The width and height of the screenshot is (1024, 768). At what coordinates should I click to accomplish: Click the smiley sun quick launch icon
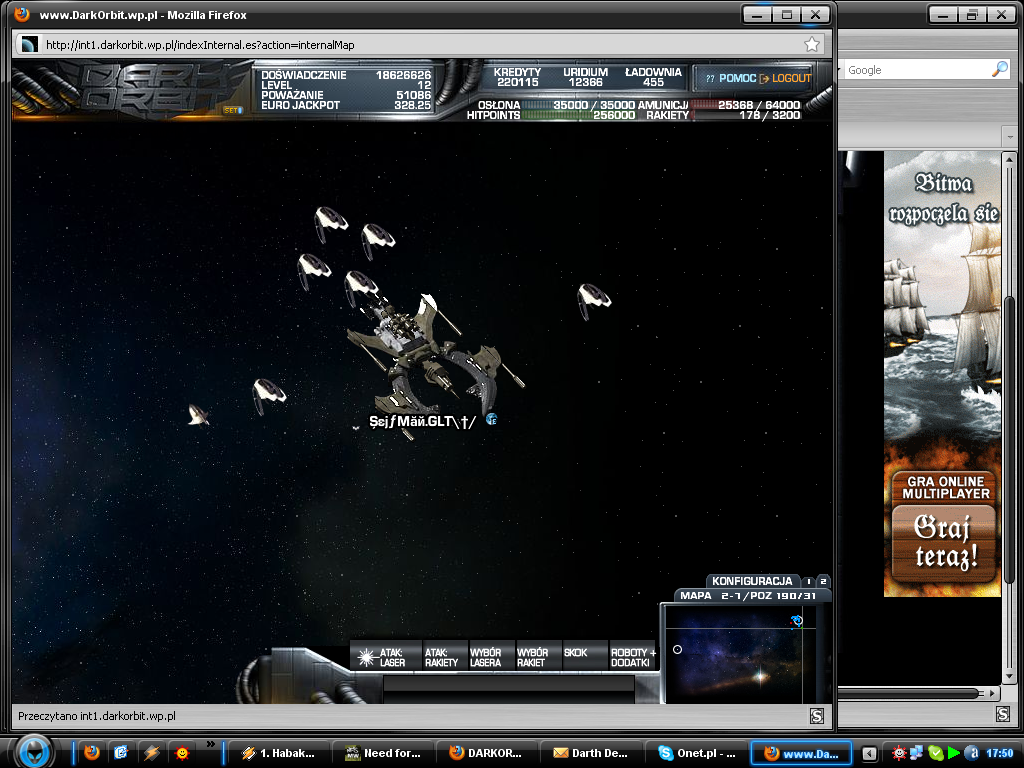182,752
